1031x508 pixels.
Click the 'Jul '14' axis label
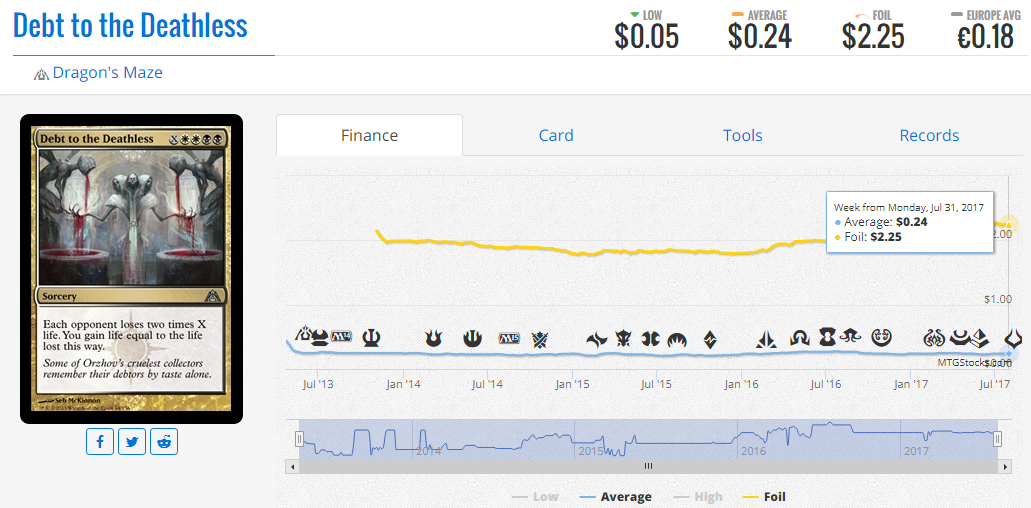pyautogui.click(x=487, y=384)
